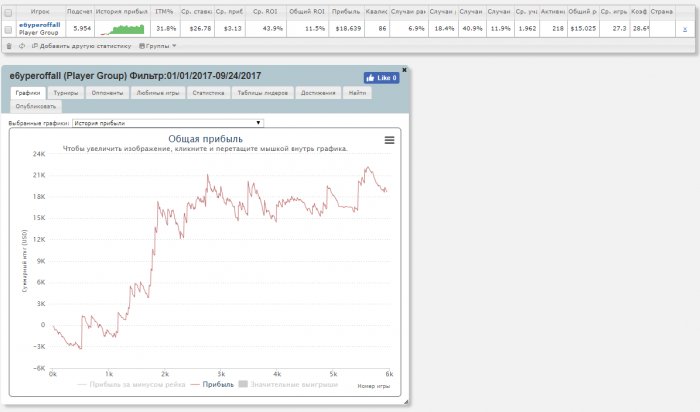Open the 'Оппоненты' tab
The image size is (700, 412).
click(x=107, y=93)
